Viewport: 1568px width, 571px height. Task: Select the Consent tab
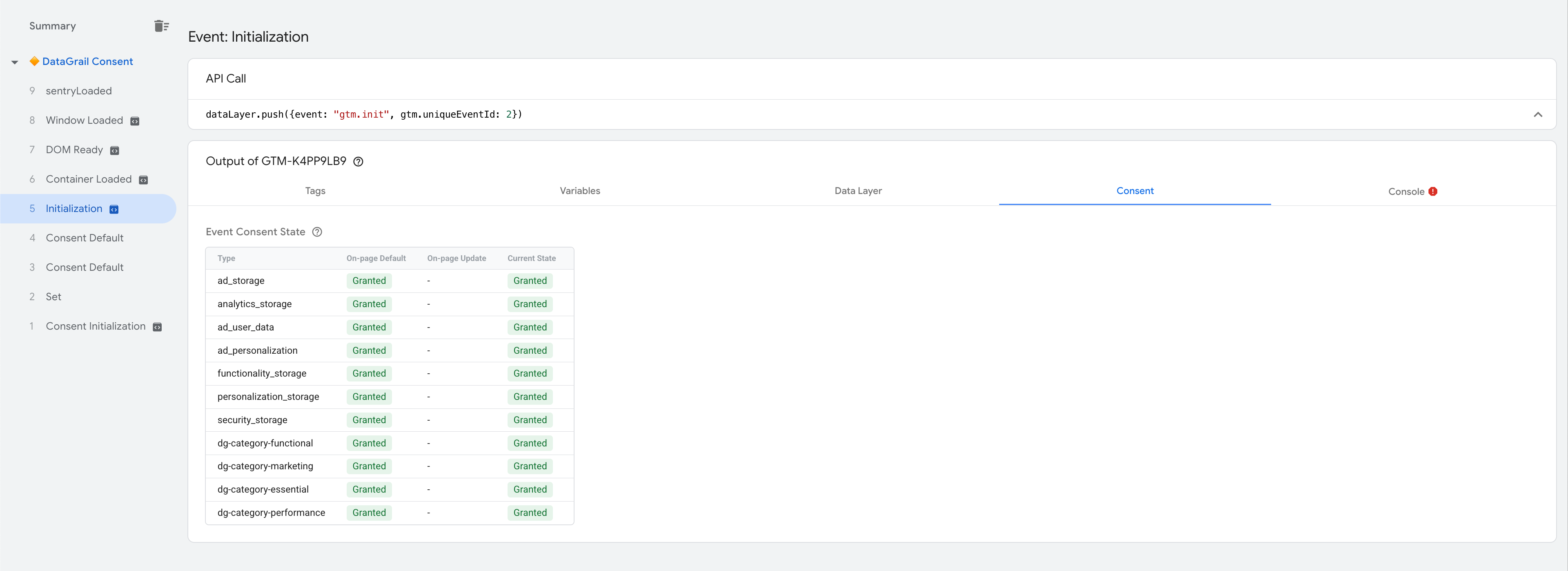tap(1135, 190)
